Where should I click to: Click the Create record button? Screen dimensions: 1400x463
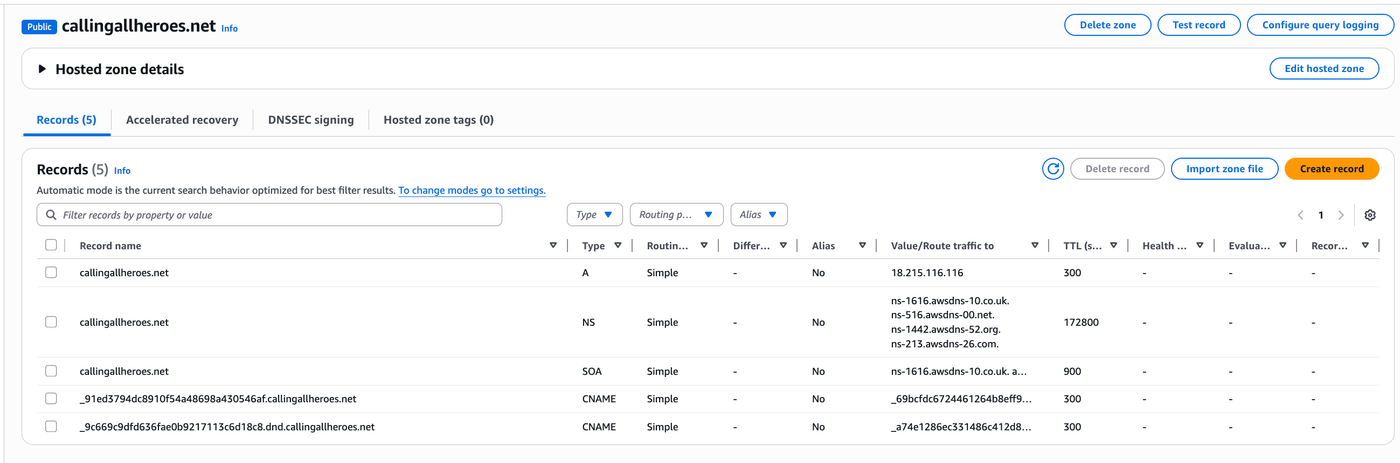[1331, 169]
